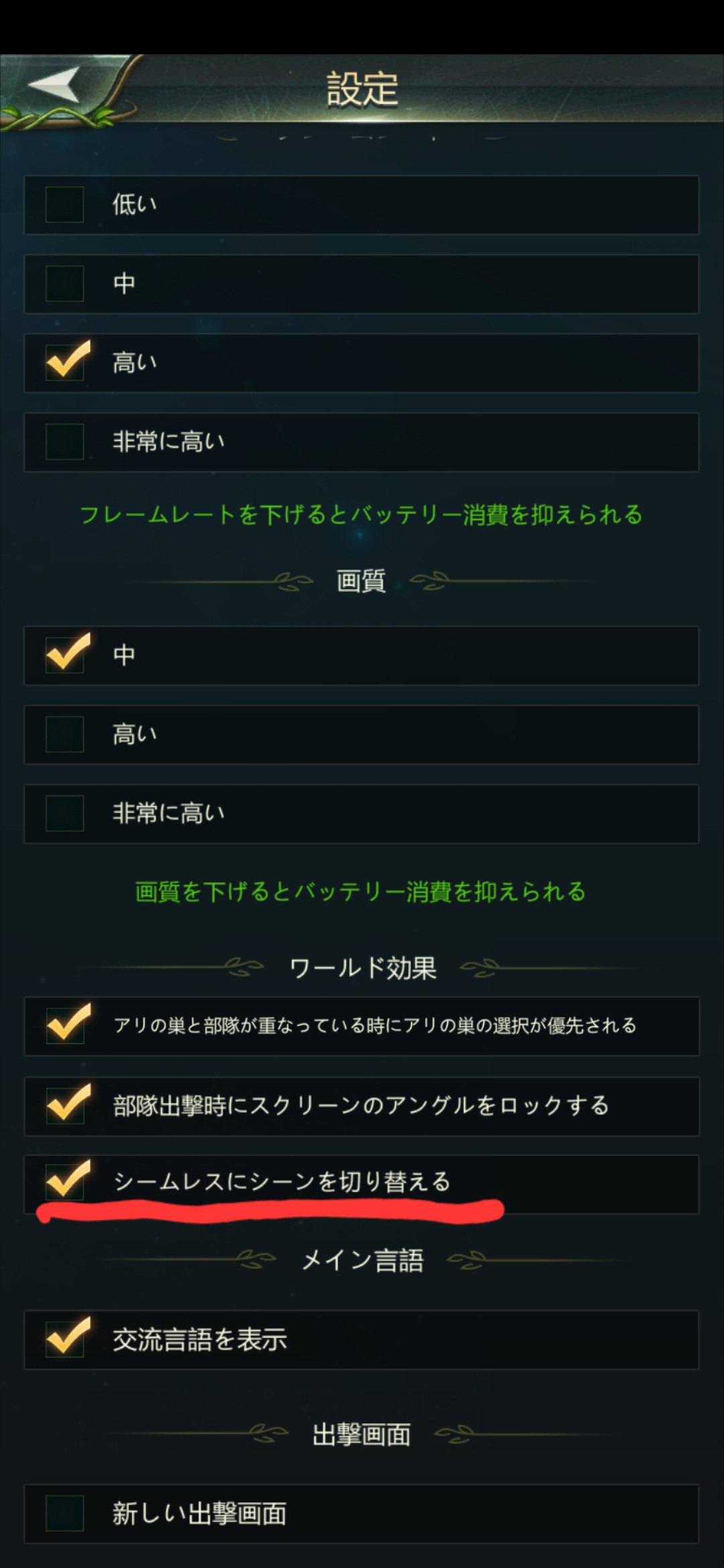Toggle 交流言語を表示 checkbox
This screenshot has width=724, height=1568.
point(64,1340)
